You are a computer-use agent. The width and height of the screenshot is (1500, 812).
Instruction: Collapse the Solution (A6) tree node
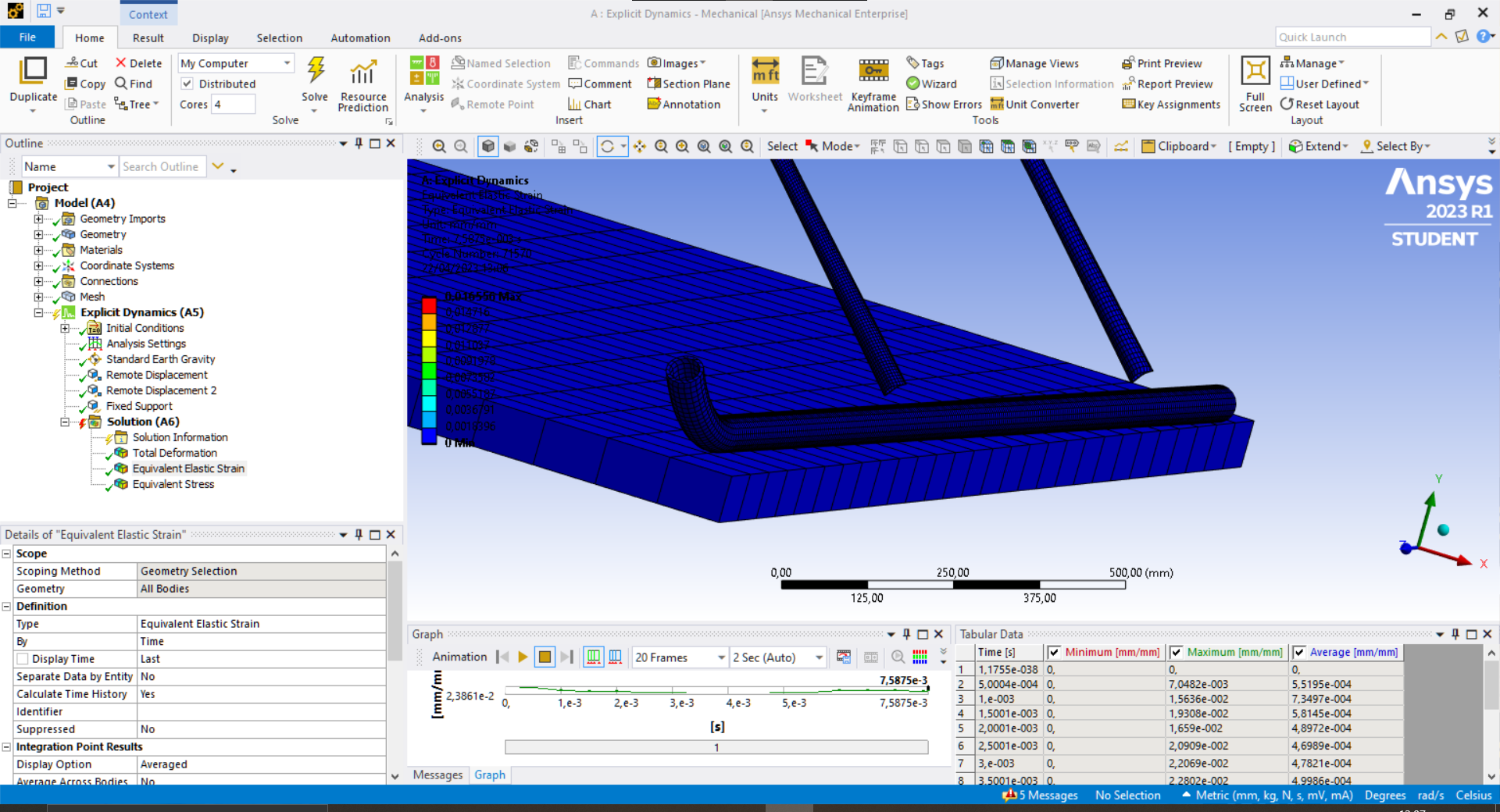pos(65,422)
